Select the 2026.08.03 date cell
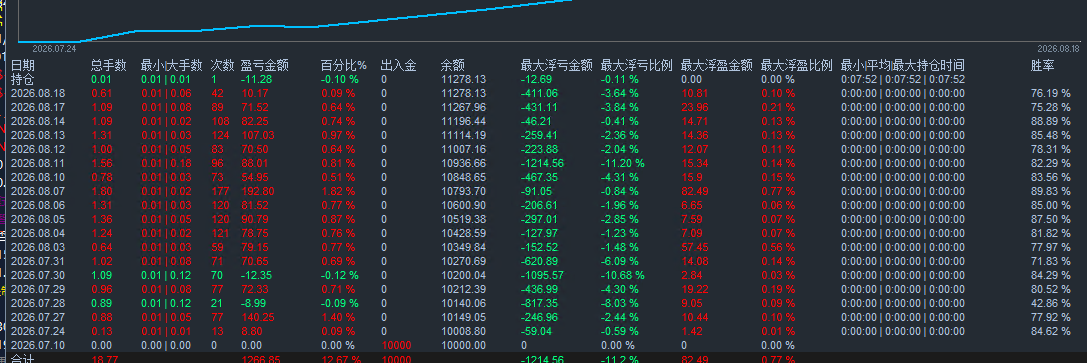The width and height of the screenshot is (1087, 363). click(39, 247)
